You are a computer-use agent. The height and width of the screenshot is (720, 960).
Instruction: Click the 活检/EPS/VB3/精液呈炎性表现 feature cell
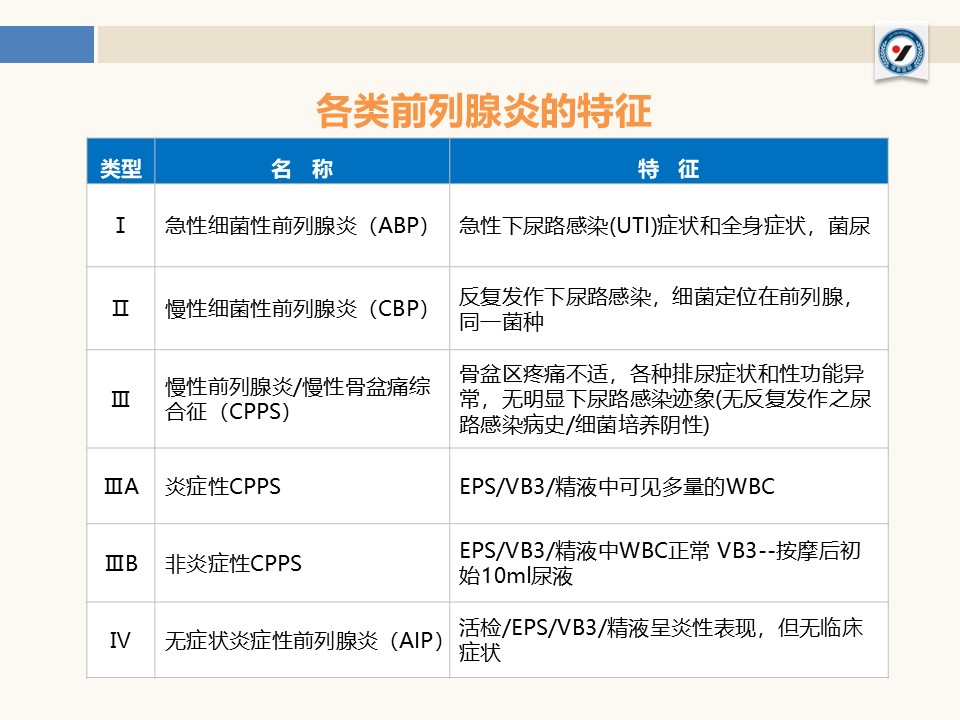coord(669,640)
